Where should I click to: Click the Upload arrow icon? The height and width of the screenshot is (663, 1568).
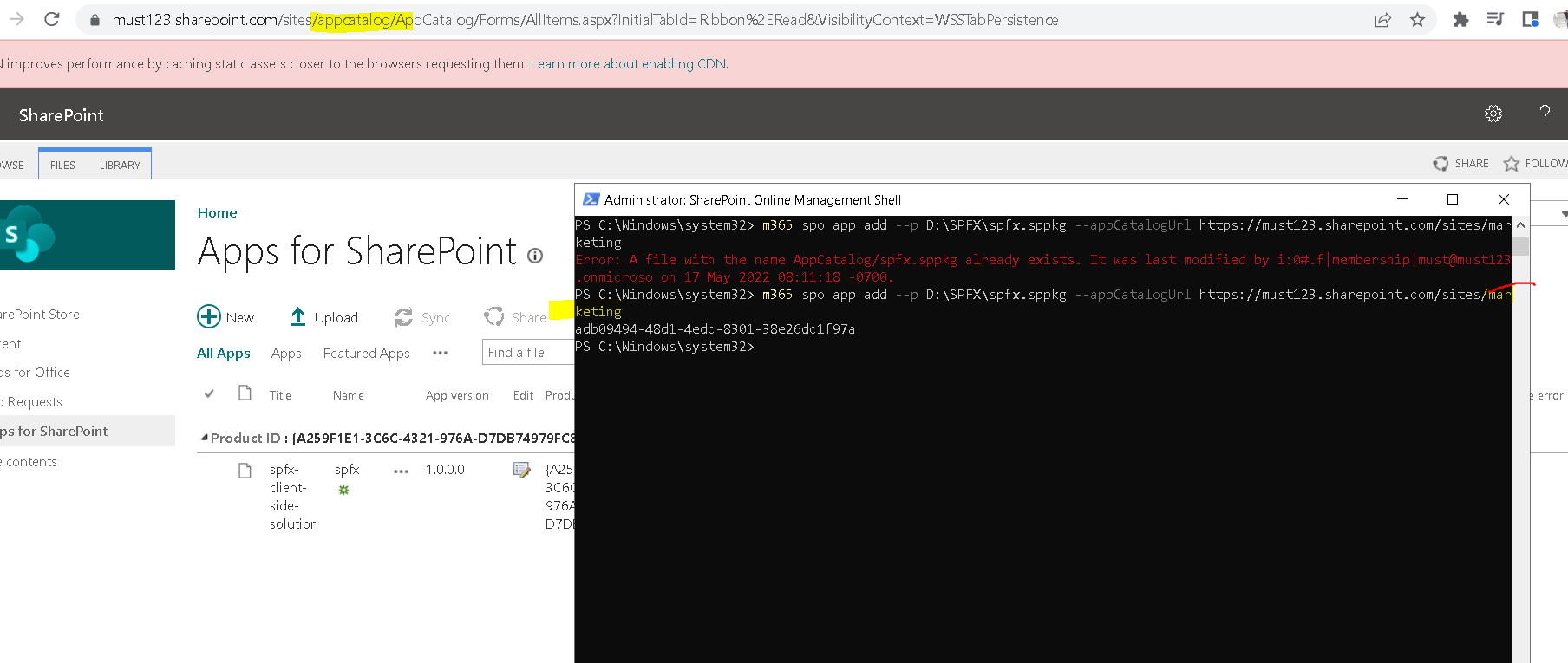[298, 317]
